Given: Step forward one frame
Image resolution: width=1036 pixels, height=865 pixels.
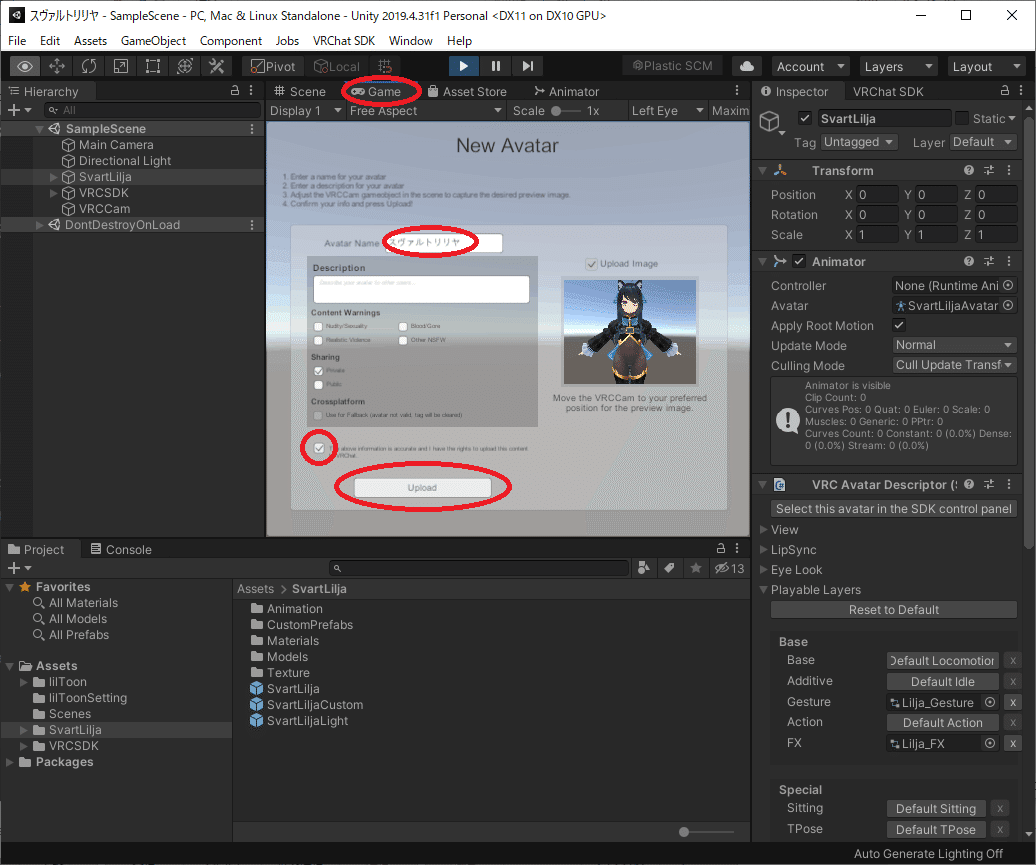Looking at the screenshot, I should click(x=527, y=66).
